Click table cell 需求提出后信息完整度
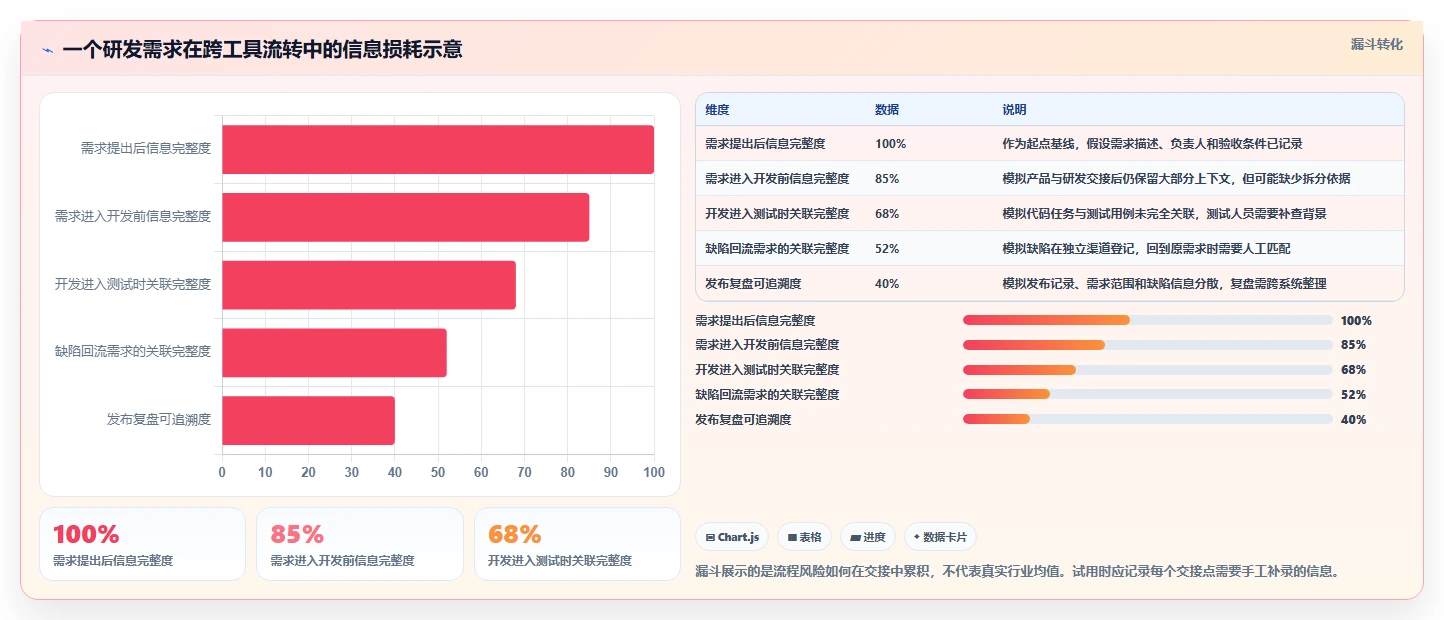The width and height of the screenshot is (1444, 620). [765, 144]
